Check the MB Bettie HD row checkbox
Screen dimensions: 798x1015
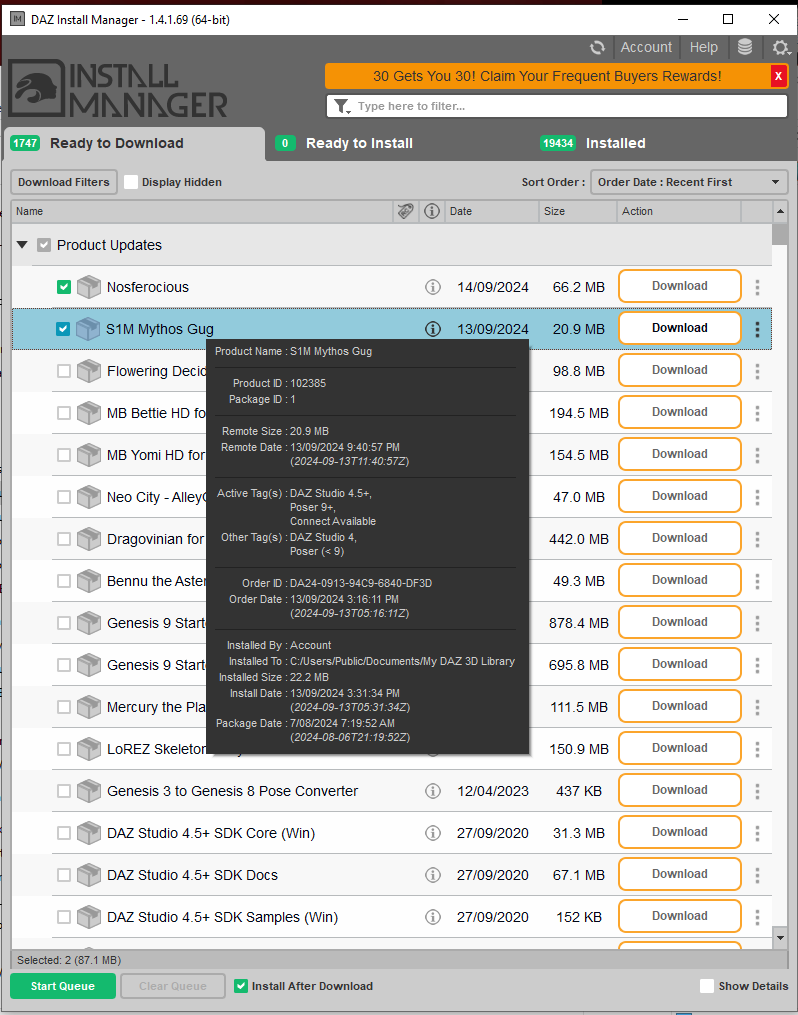coord(63,413)
